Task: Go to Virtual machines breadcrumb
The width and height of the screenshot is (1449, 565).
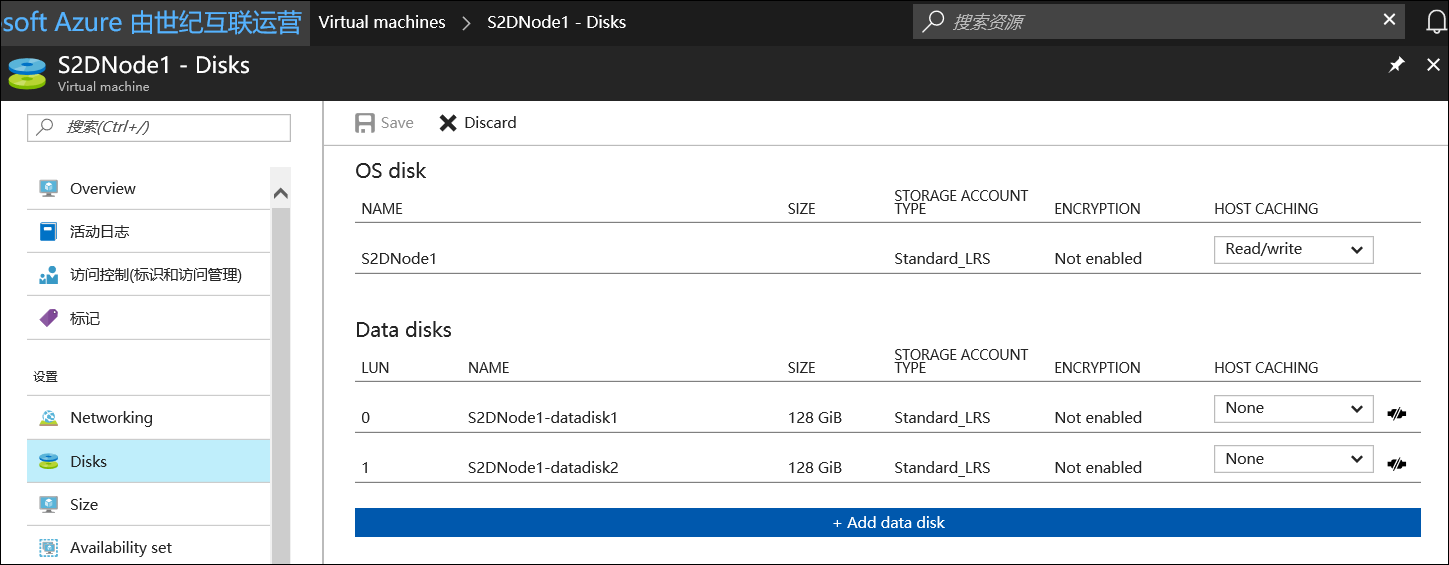Action: (381, 22)
